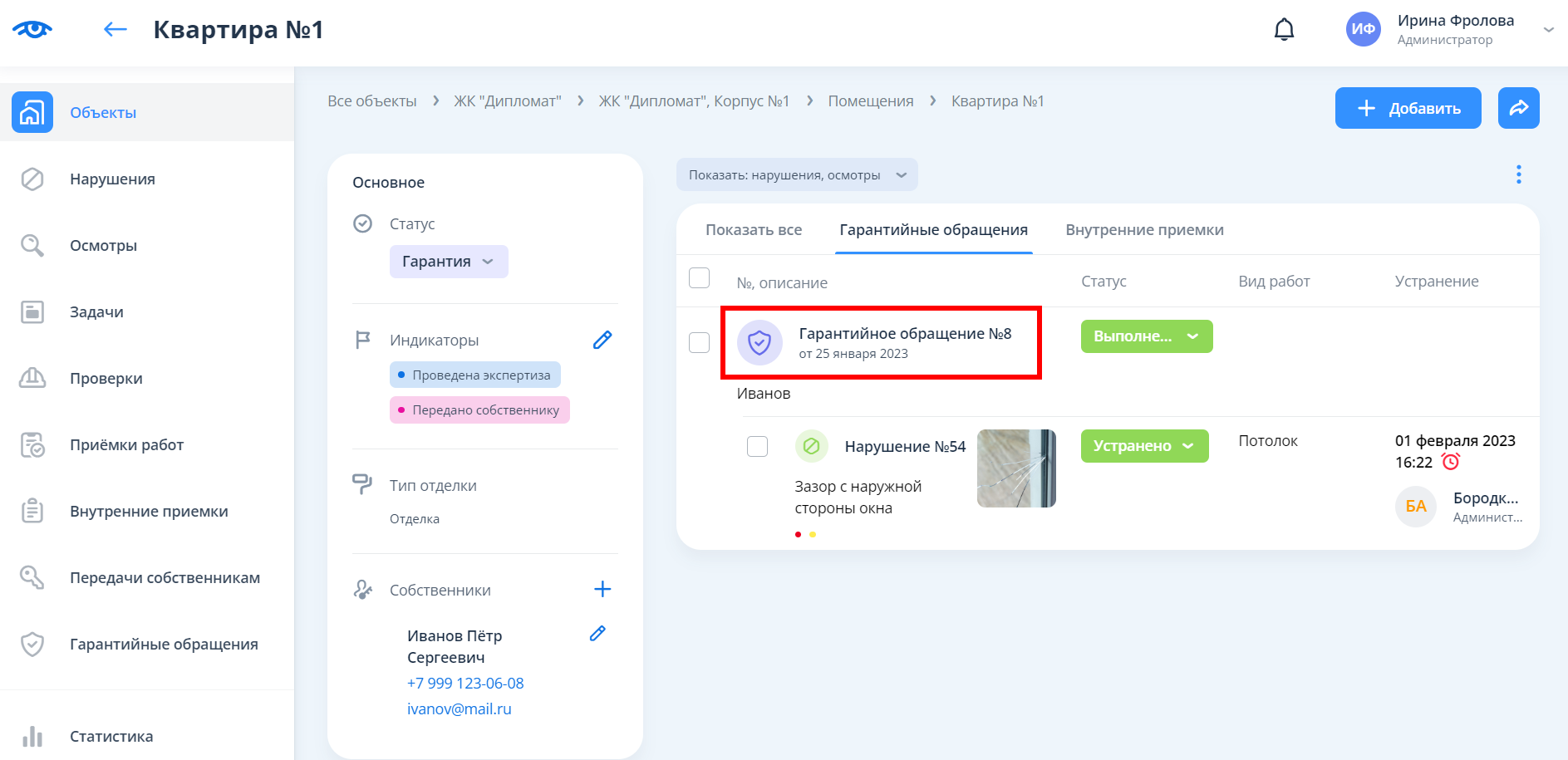1568x760 pixels.
Task: Open the ivanov@mail.ru email link
Action: coord(459,709)
